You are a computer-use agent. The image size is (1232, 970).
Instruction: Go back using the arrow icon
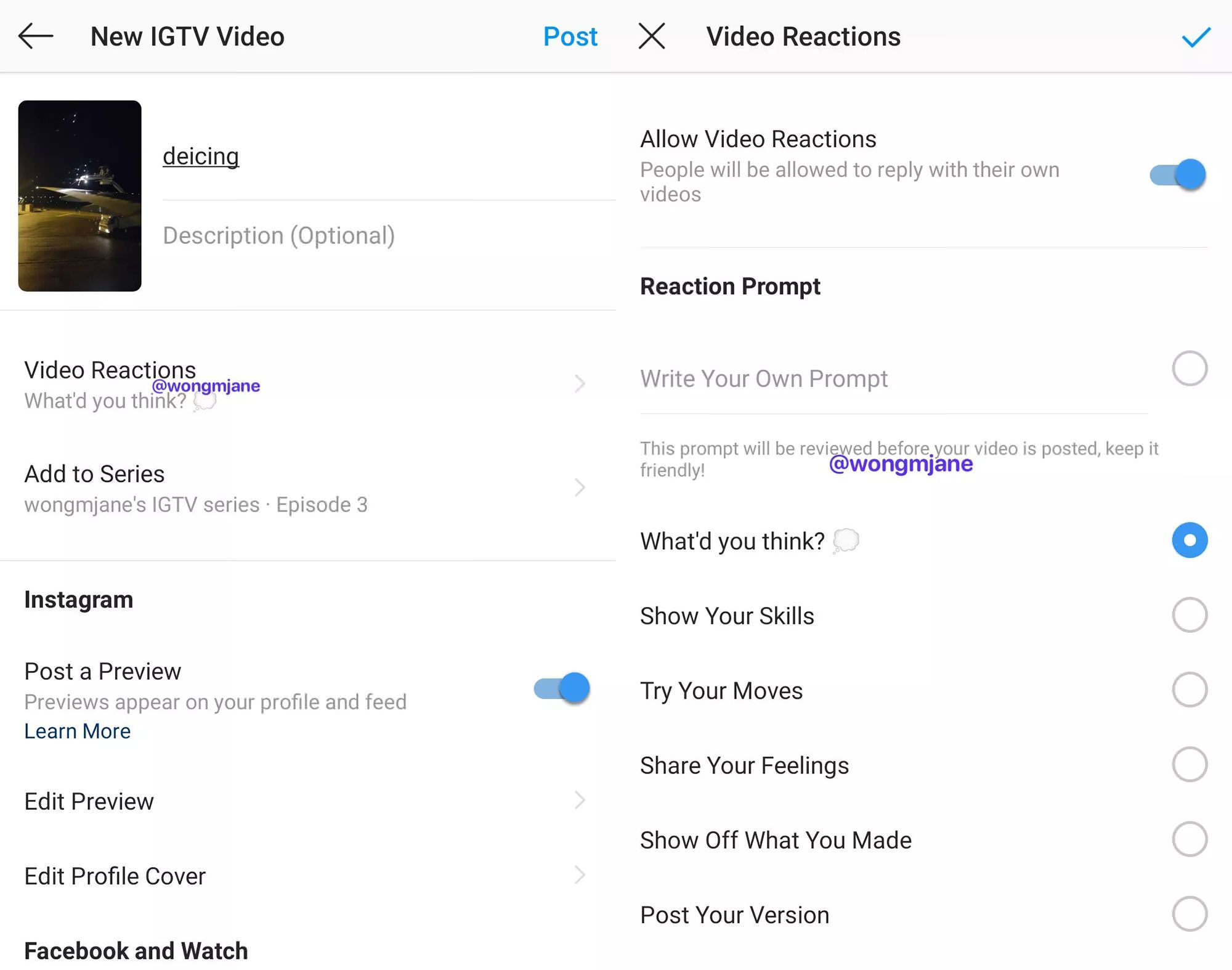[36, 36]
